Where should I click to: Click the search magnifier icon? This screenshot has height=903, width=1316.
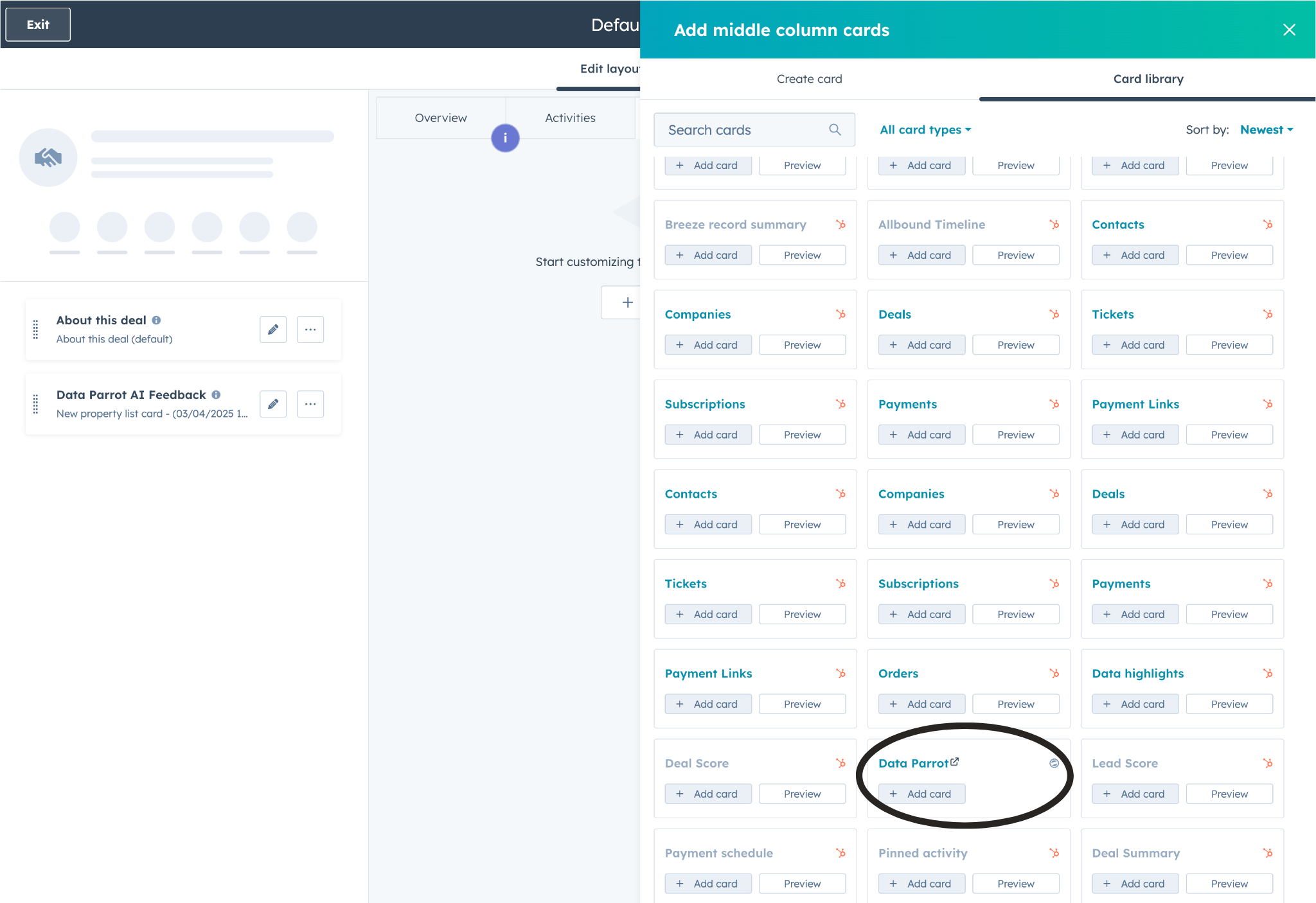point(835,130)
